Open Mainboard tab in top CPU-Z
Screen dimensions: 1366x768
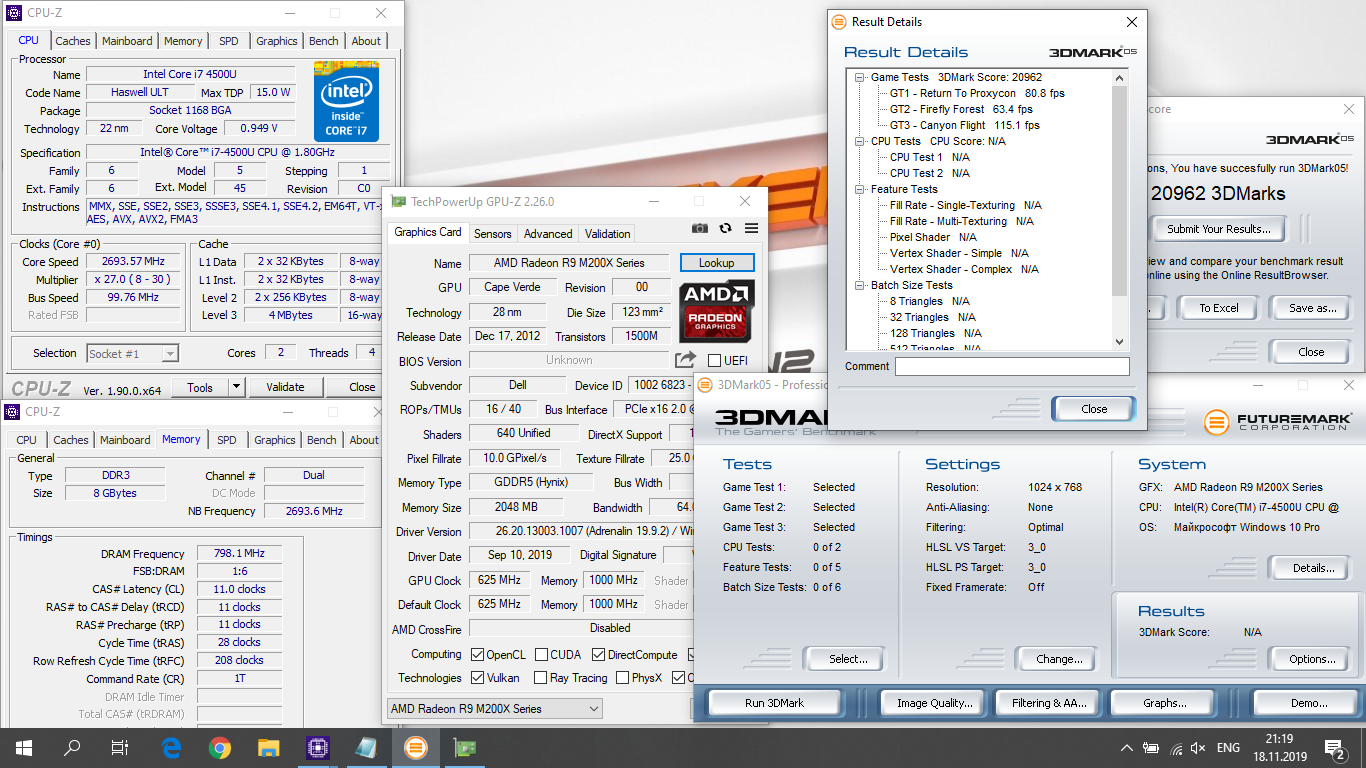tap(127, 41)
